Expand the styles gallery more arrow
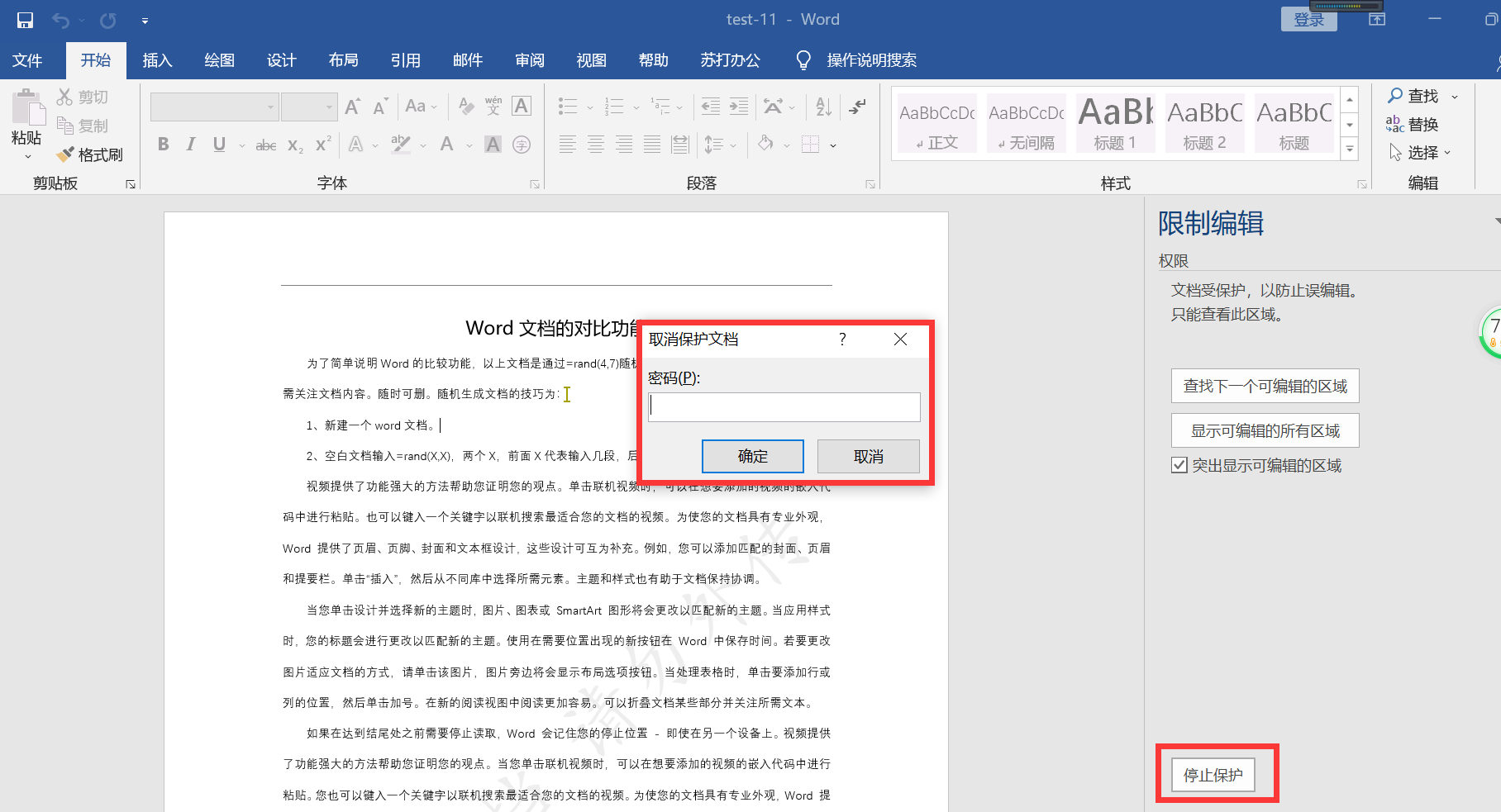The height and width of the screenshot is (812, 1501). pos(1350,150)
